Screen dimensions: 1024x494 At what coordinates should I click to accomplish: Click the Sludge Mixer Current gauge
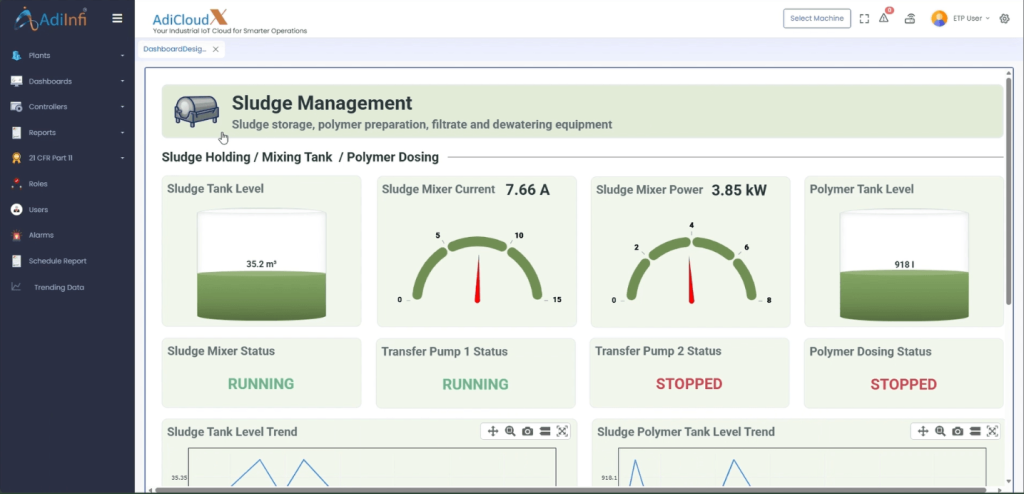pyautogui.click(x=477, y=269)
